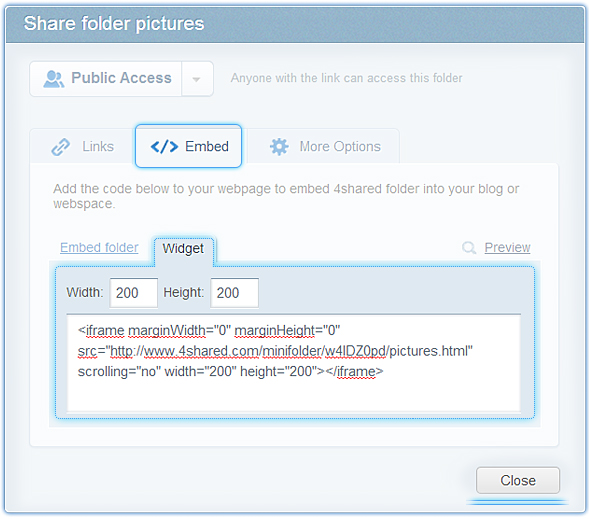
Task: Close the Share folder dialog
Action: [518, 480]
